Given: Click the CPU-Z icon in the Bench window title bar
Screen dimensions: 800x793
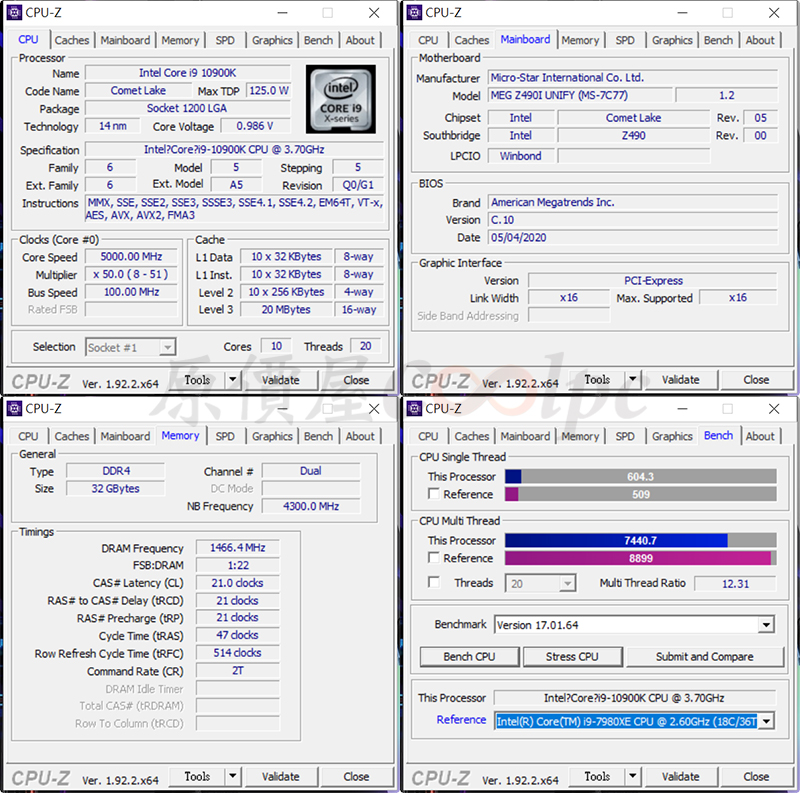Looking at the screenshot, I should pos(413,409).
